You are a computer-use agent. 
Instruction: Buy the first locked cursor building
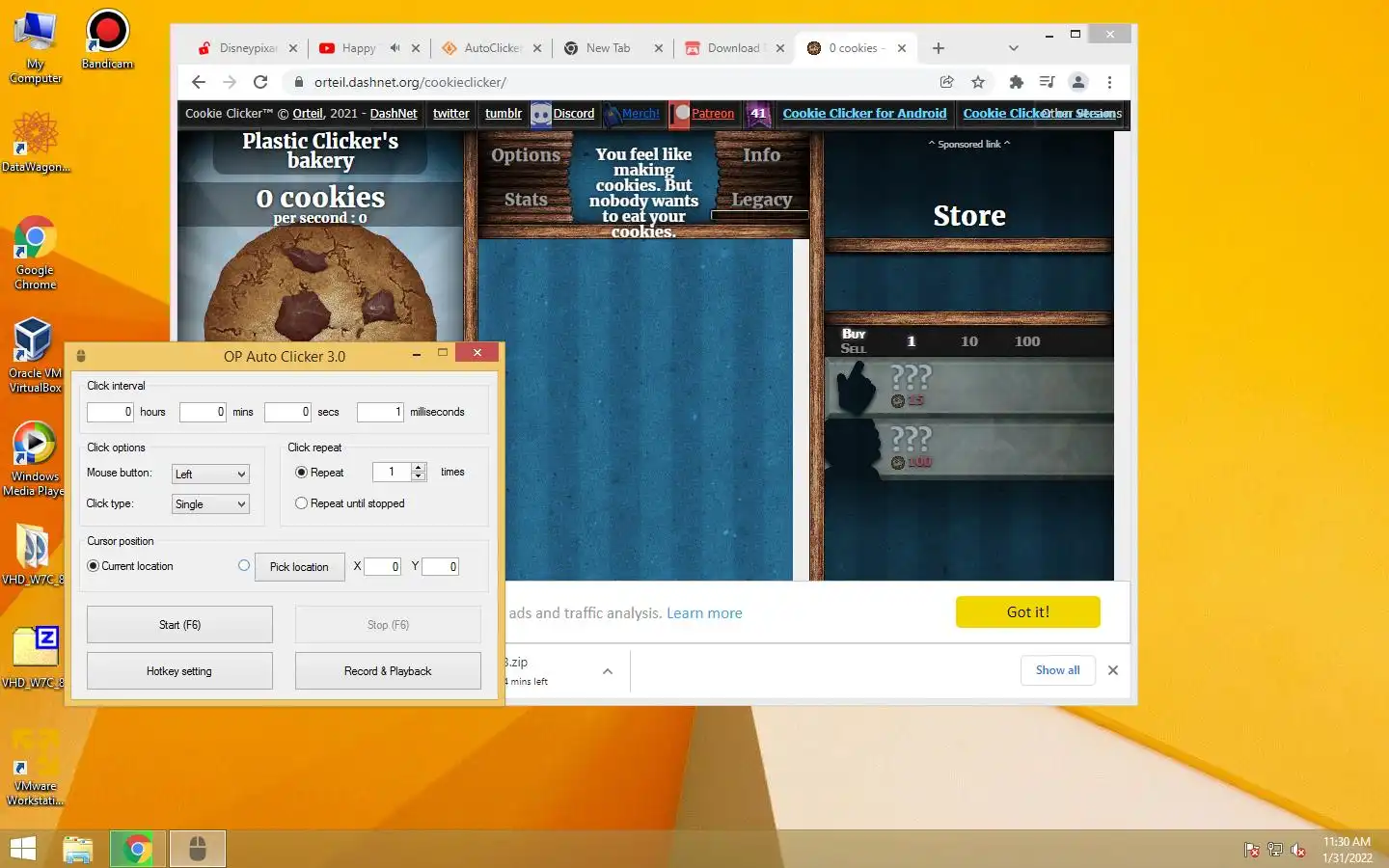point(968,386)
